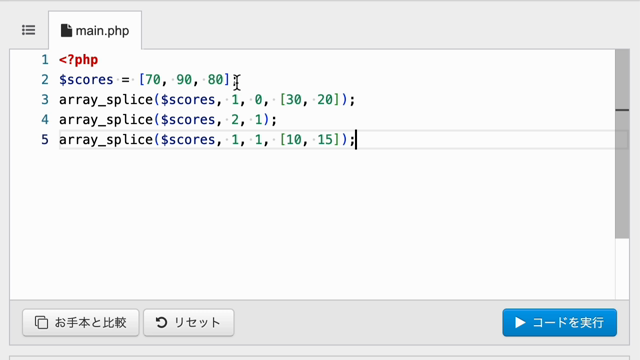Click line number 1 in the gutter
This screenshot has width=640, height=360.
coord(45,60)
